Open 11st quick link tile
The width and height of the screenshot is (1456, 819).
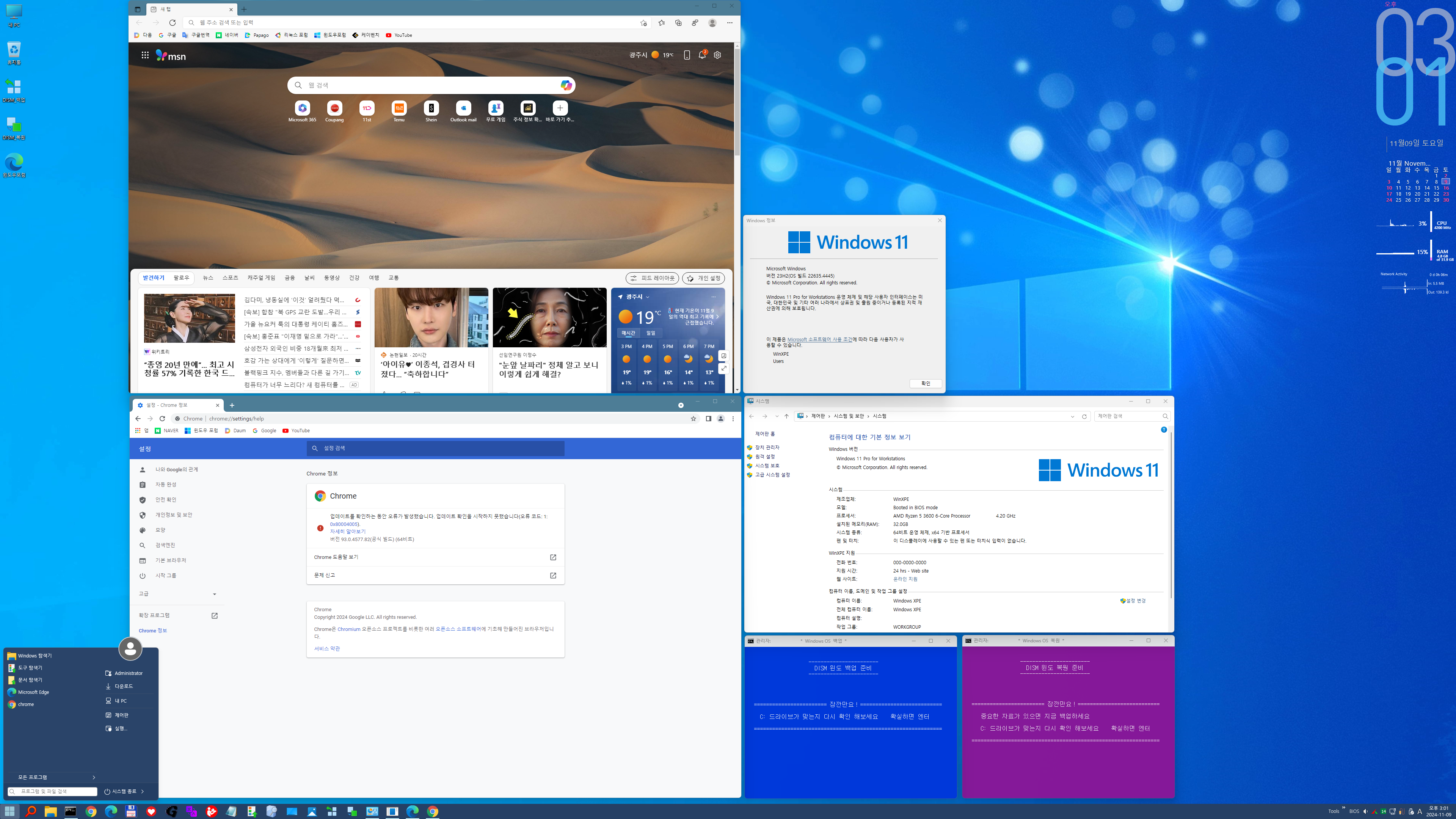click(367, 111)
